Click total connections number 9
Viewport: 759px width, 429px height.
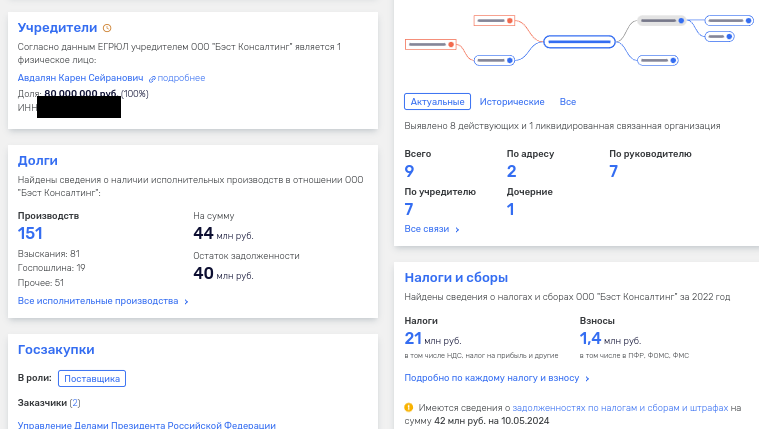pos(409,171)
